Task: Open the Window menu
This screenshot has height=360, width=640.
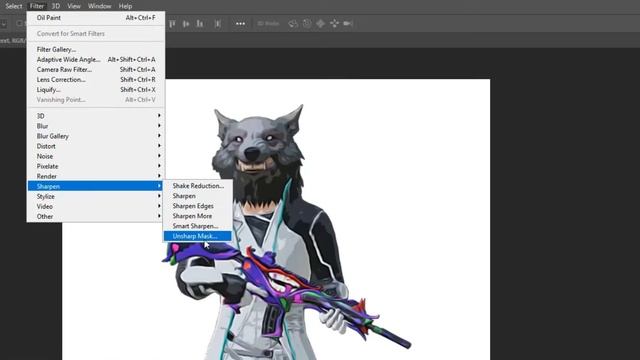Action: pyautogui.click(x=100, y=6)
